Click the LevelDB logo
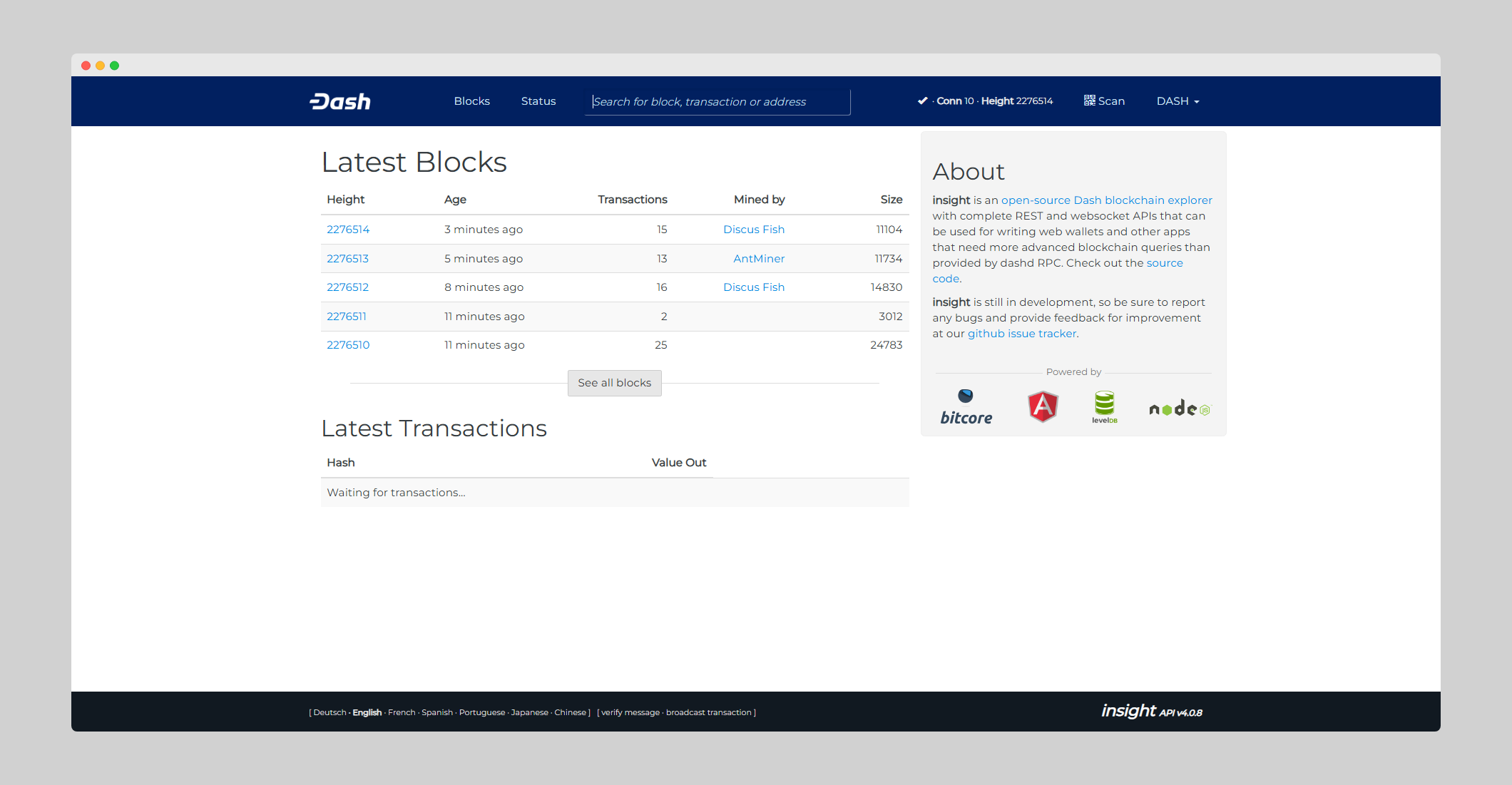Viewport: 1512px width, 785px height. point(1104,407)
